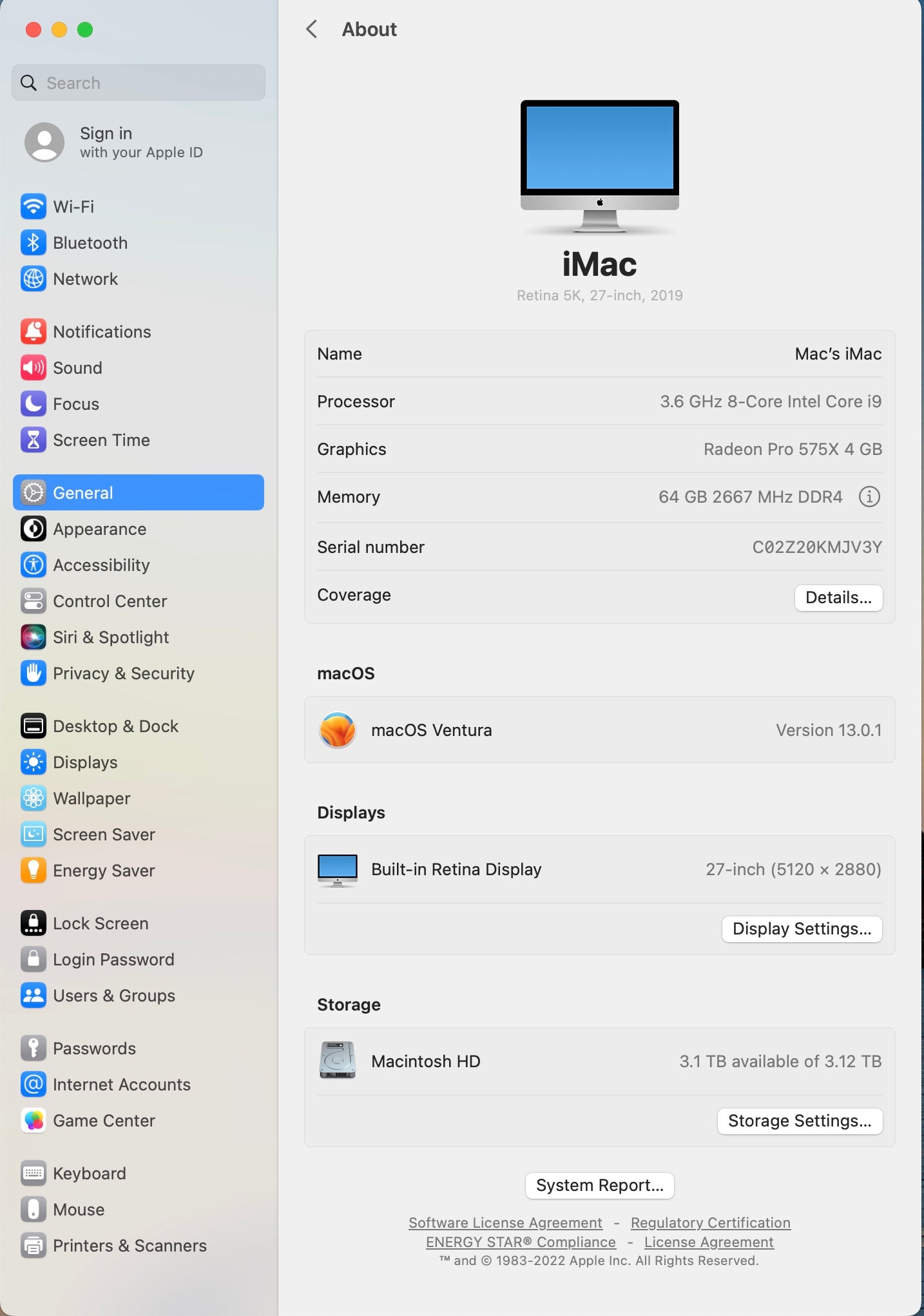Screen dimensions: 924x1316
Task: Open Keyboard icon in sidebar
Action: tap(34, 1174)
